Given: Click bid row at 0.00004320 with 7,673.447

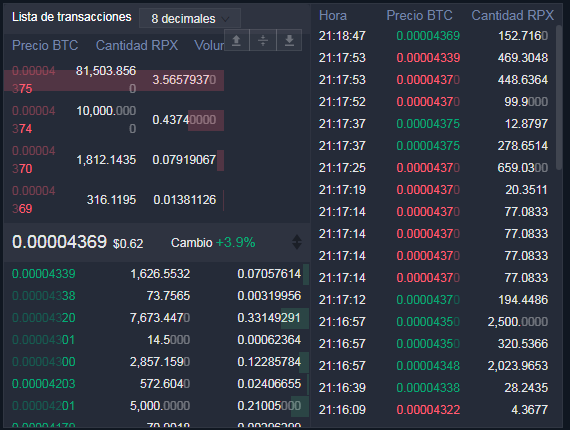Looking at the screenshot, I should [x=157, y=318].
